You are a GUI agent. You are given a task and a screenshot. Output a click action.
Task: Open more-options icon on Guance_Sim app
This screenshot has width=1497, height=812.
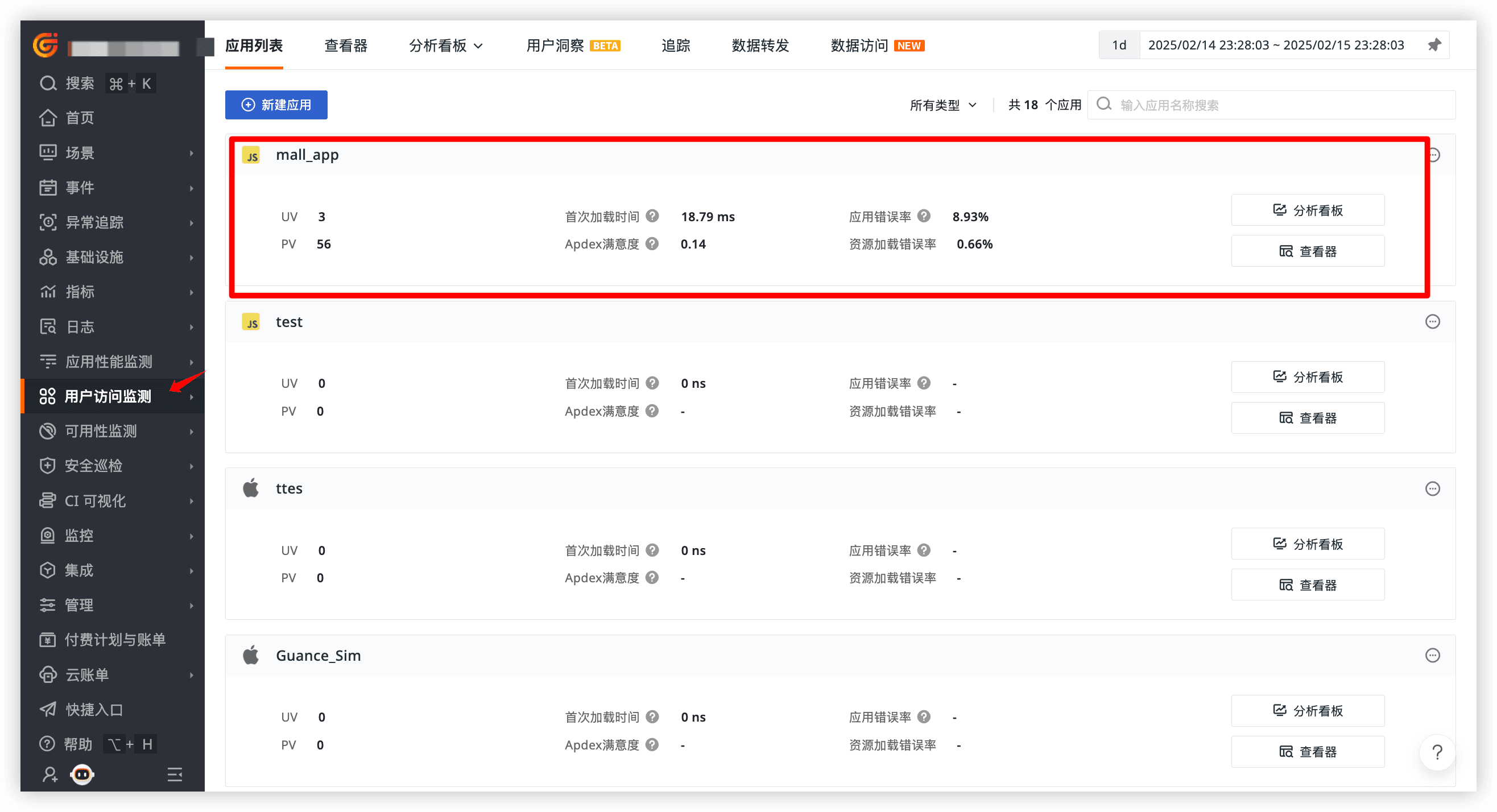coord(1433,656)
